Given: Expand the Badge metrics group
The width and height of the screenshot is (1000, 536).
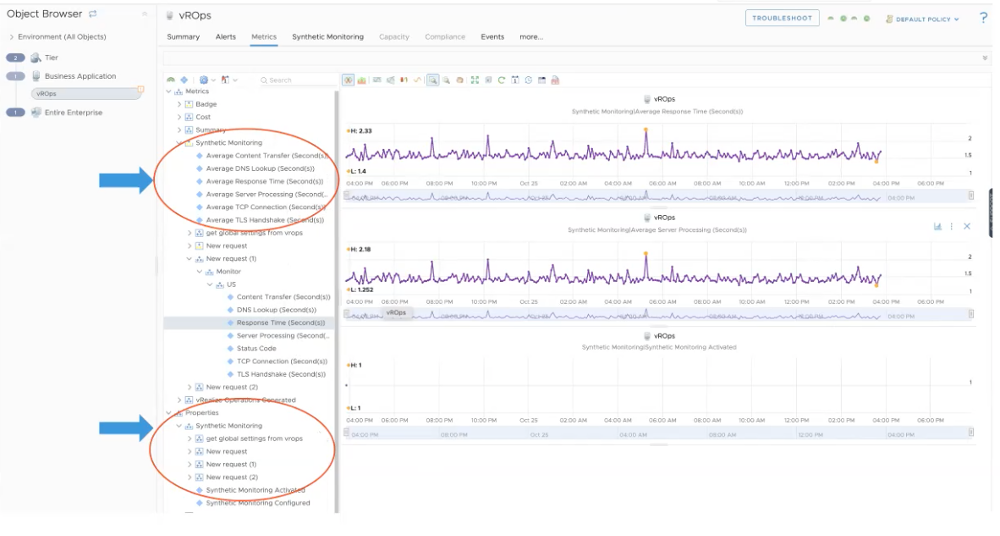Looking at the screenshot, I should tap(179, 104).
